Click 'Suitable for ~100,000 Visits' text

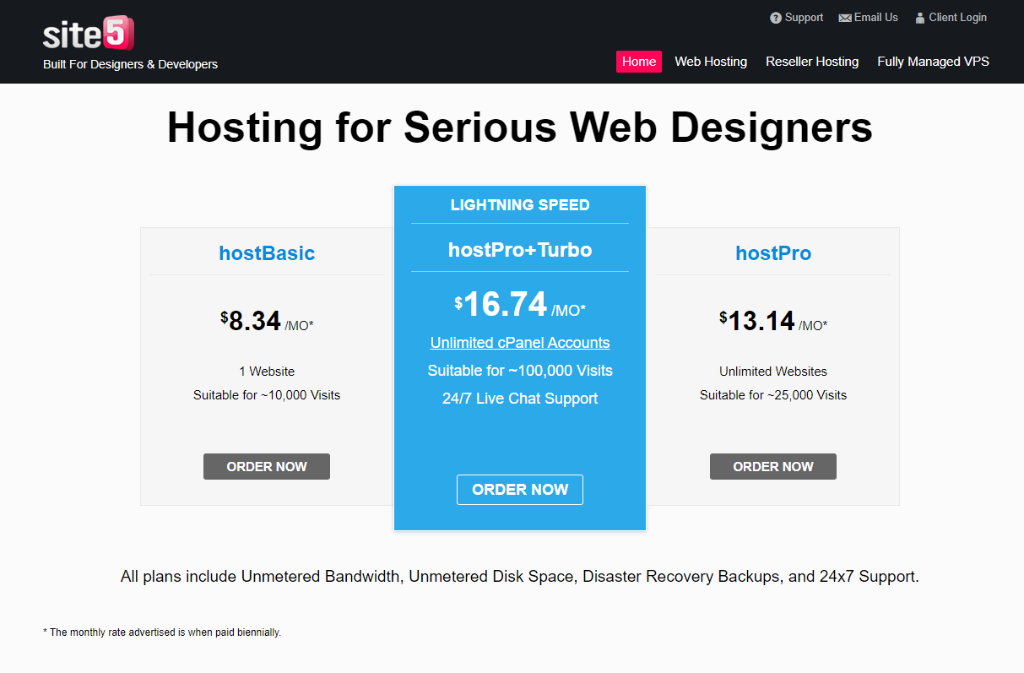(520, 371)
